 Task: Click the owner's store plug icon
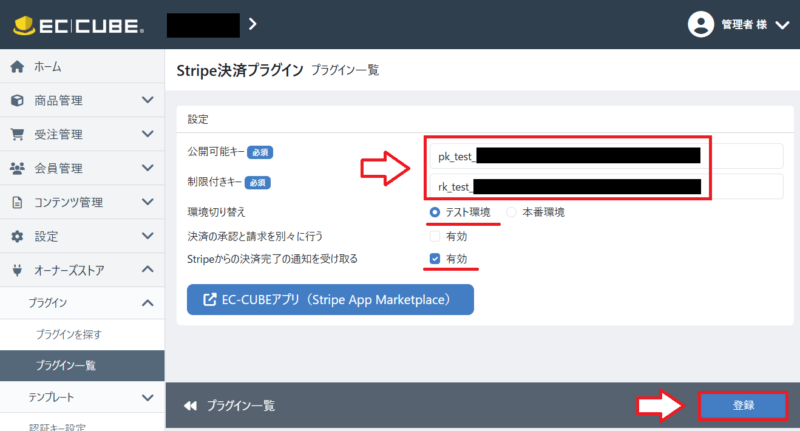click(x=17, y=270)
